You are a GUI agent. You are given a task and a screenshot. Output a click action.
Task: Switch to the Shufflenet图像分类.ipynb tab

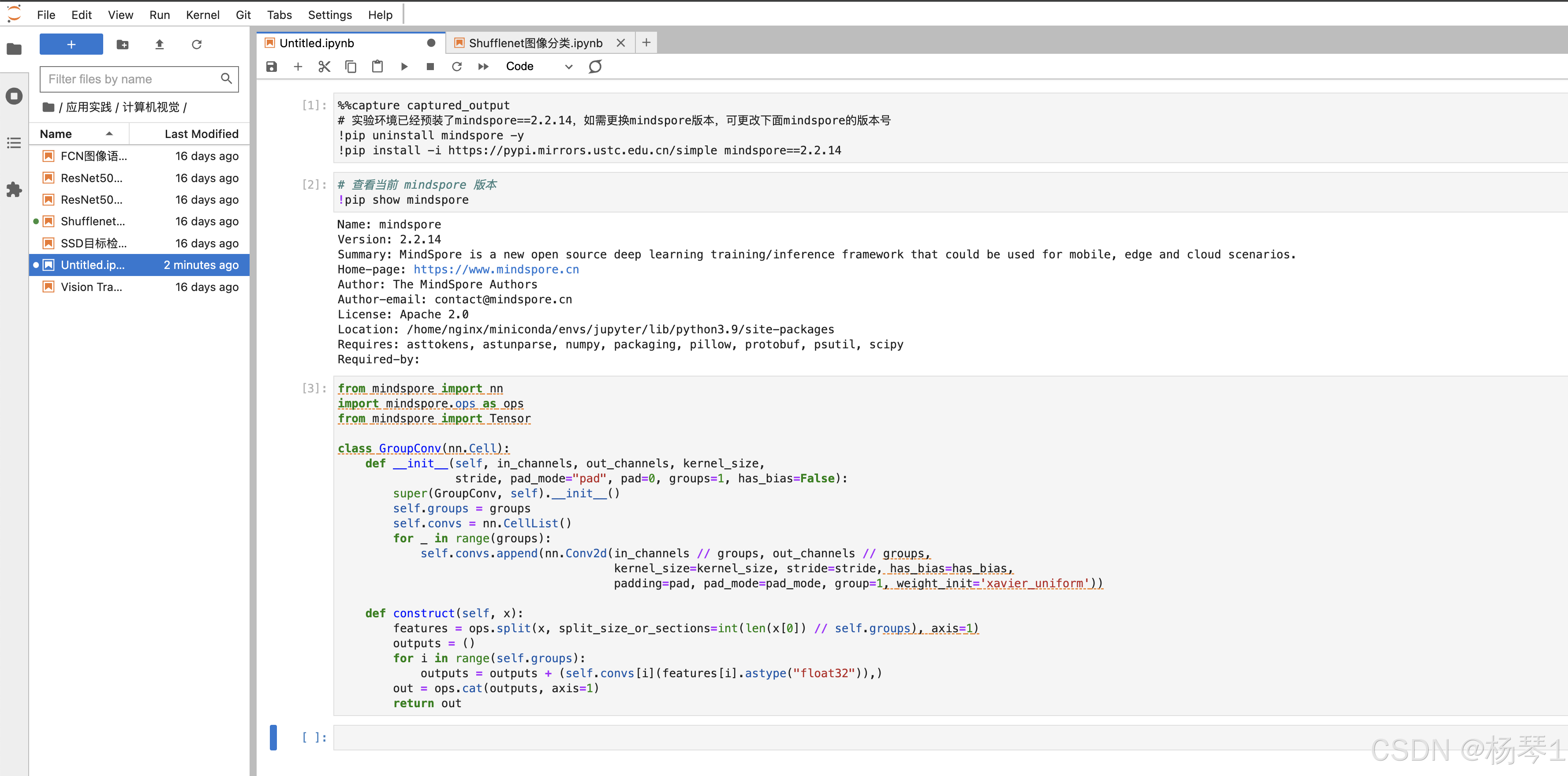point(535,43)
